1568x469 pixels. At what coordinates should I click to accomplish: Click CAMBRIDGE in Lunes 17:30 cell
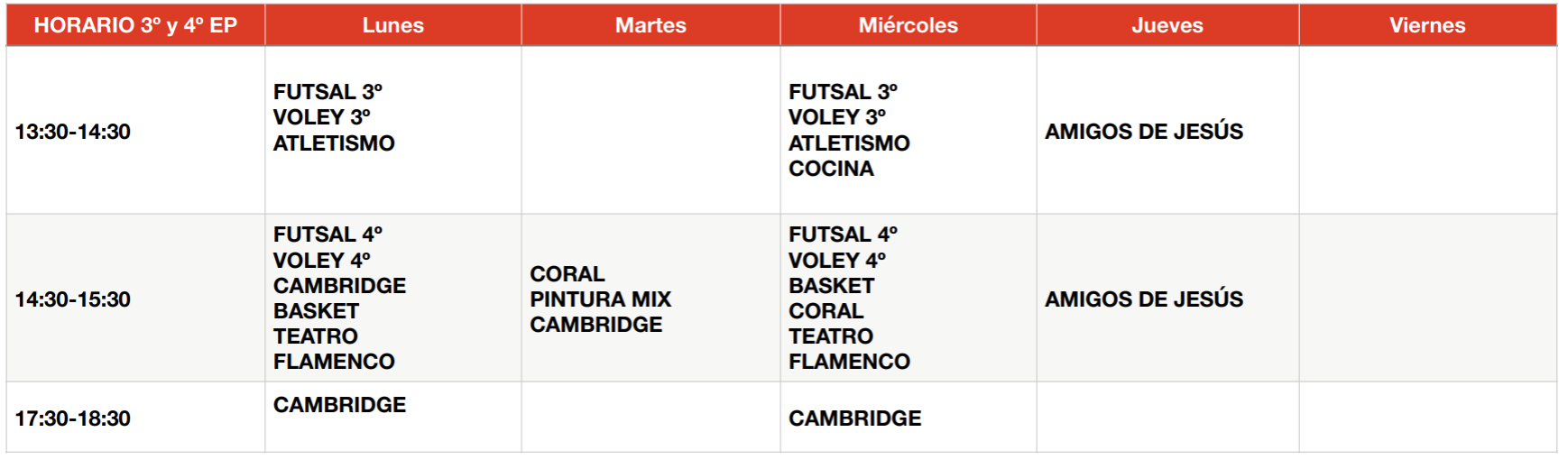pos(339,405)
